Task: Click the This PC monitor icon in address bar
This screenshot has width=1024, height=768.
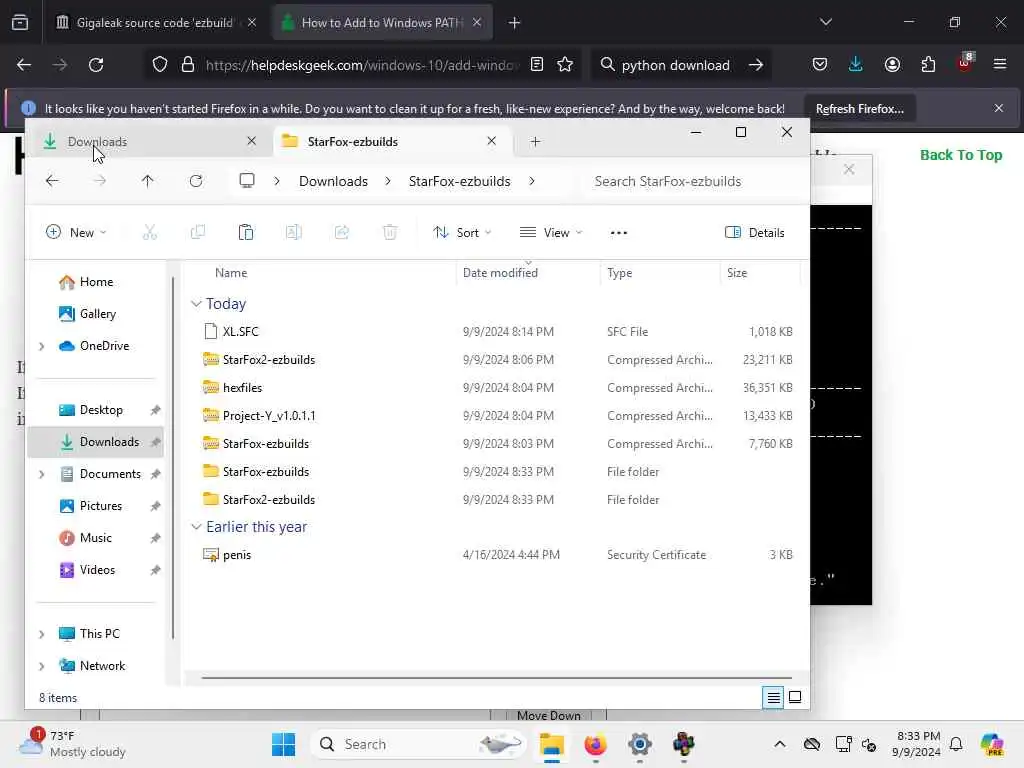Action: 247,181
